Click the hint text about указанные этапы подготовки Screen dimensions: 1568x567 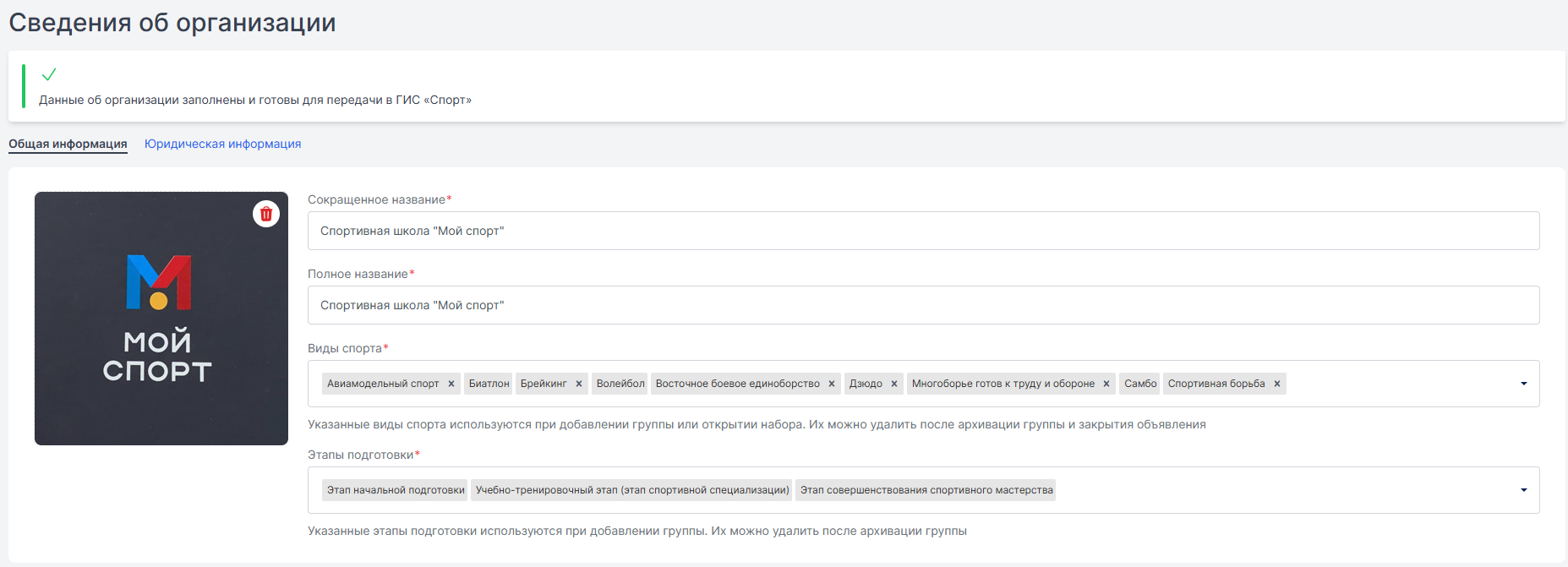coord(637,531)
